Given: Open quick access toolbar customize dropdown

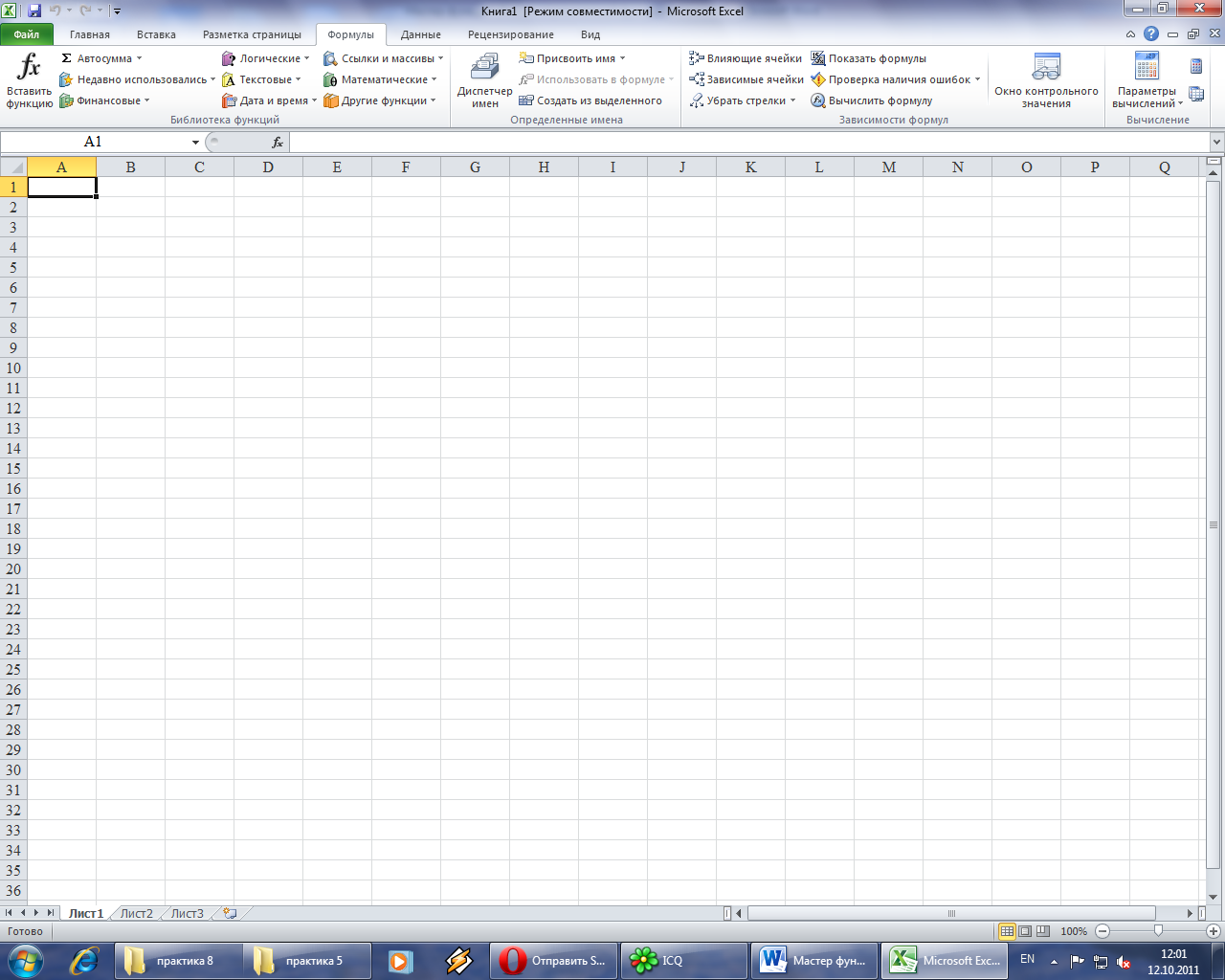Looking at the screenshot, I should [x=117, y=11].
